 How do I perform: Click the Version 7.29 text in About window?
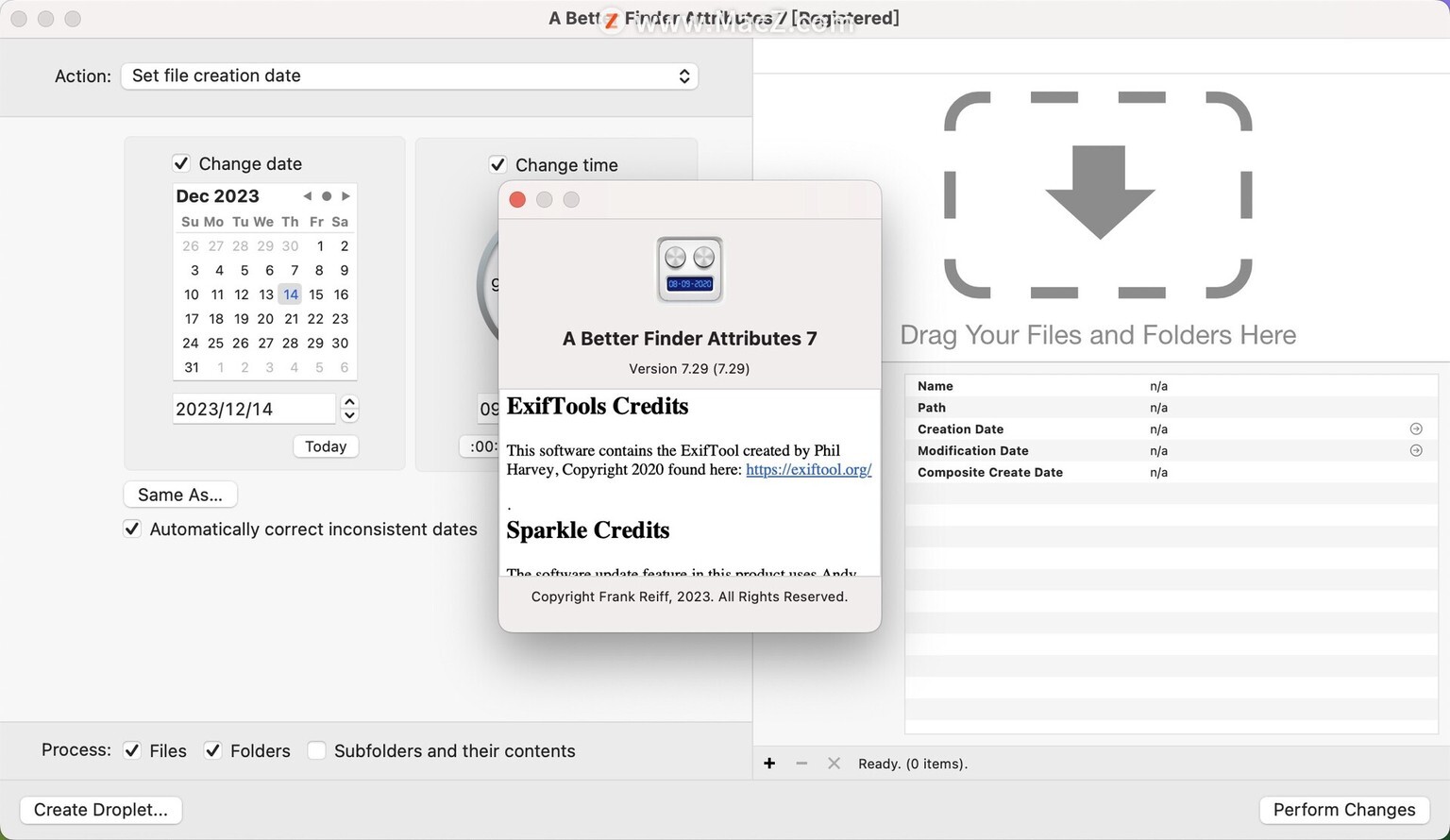click(x=689, y=369)
